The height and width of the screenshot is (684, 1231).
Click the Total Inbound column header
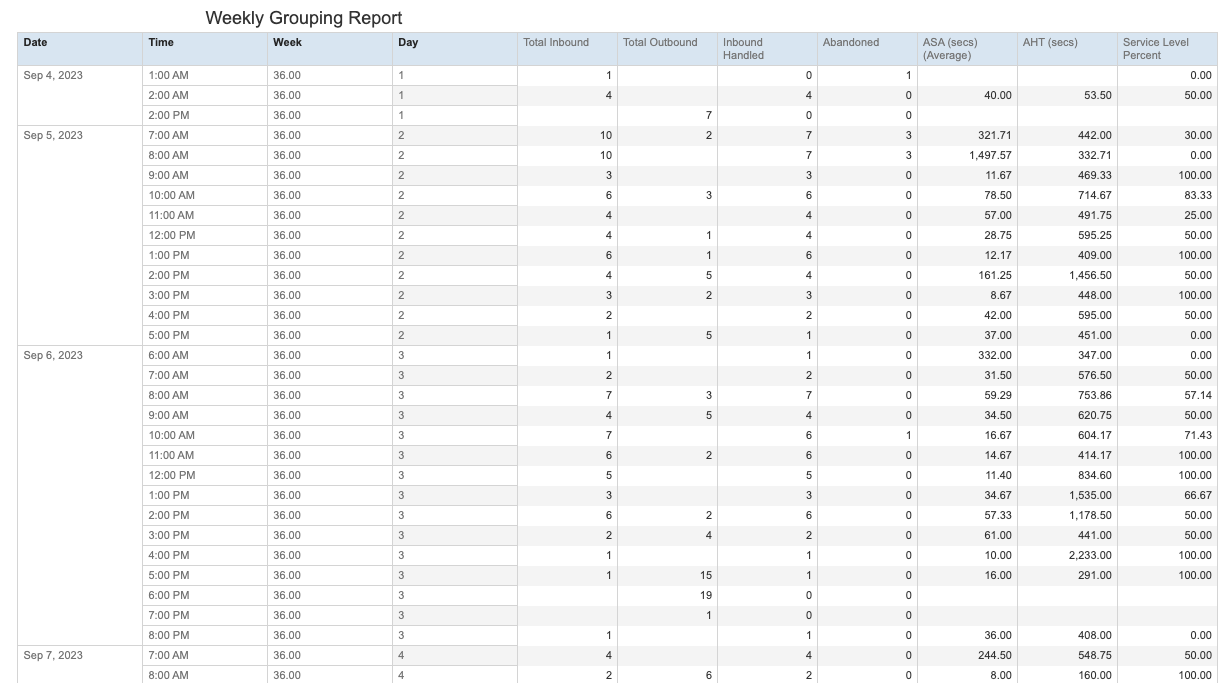pyautogui.click(x=556, y=43)
